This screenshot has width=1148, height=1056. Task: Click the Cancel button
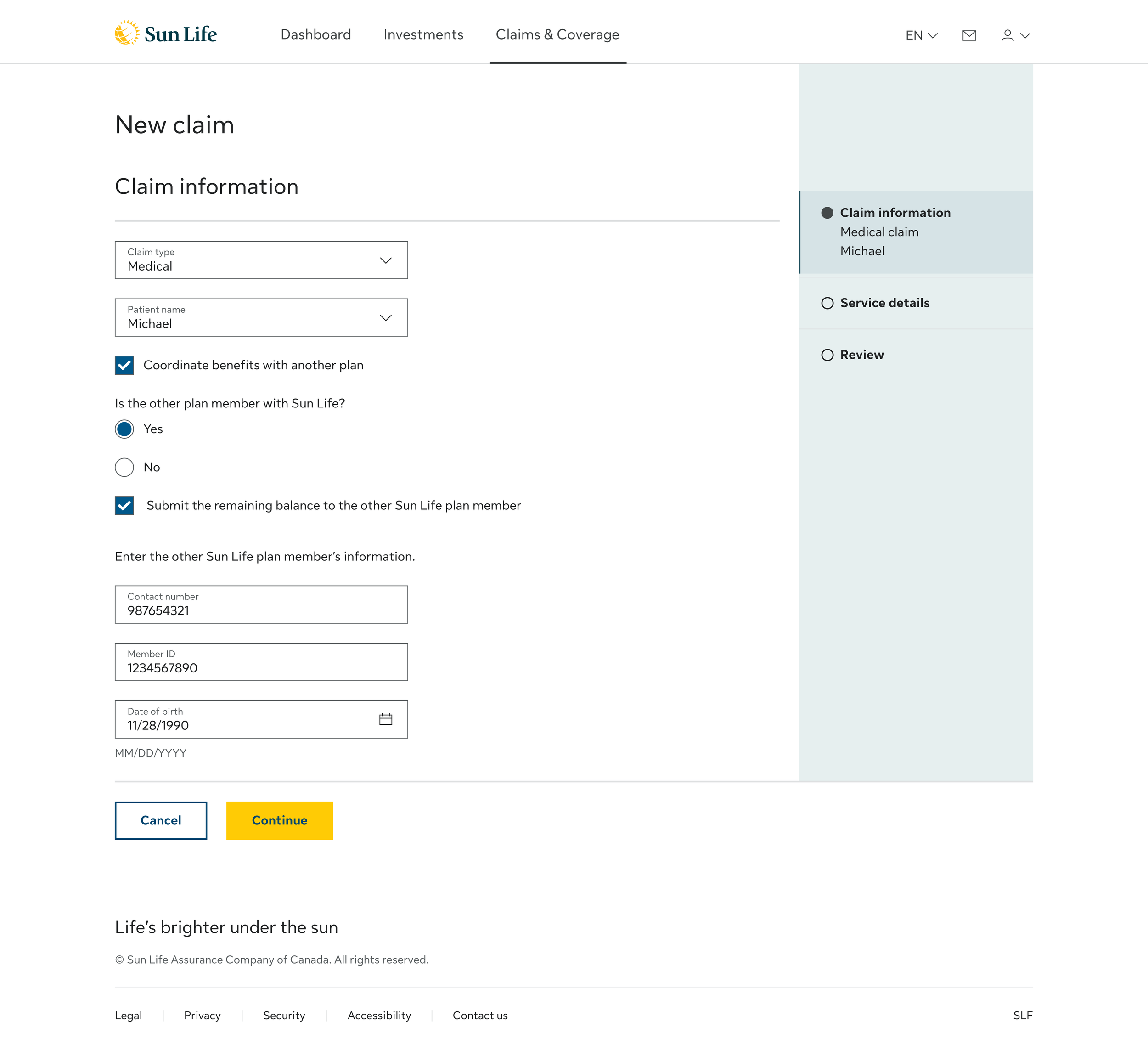[x=161, y=820]
